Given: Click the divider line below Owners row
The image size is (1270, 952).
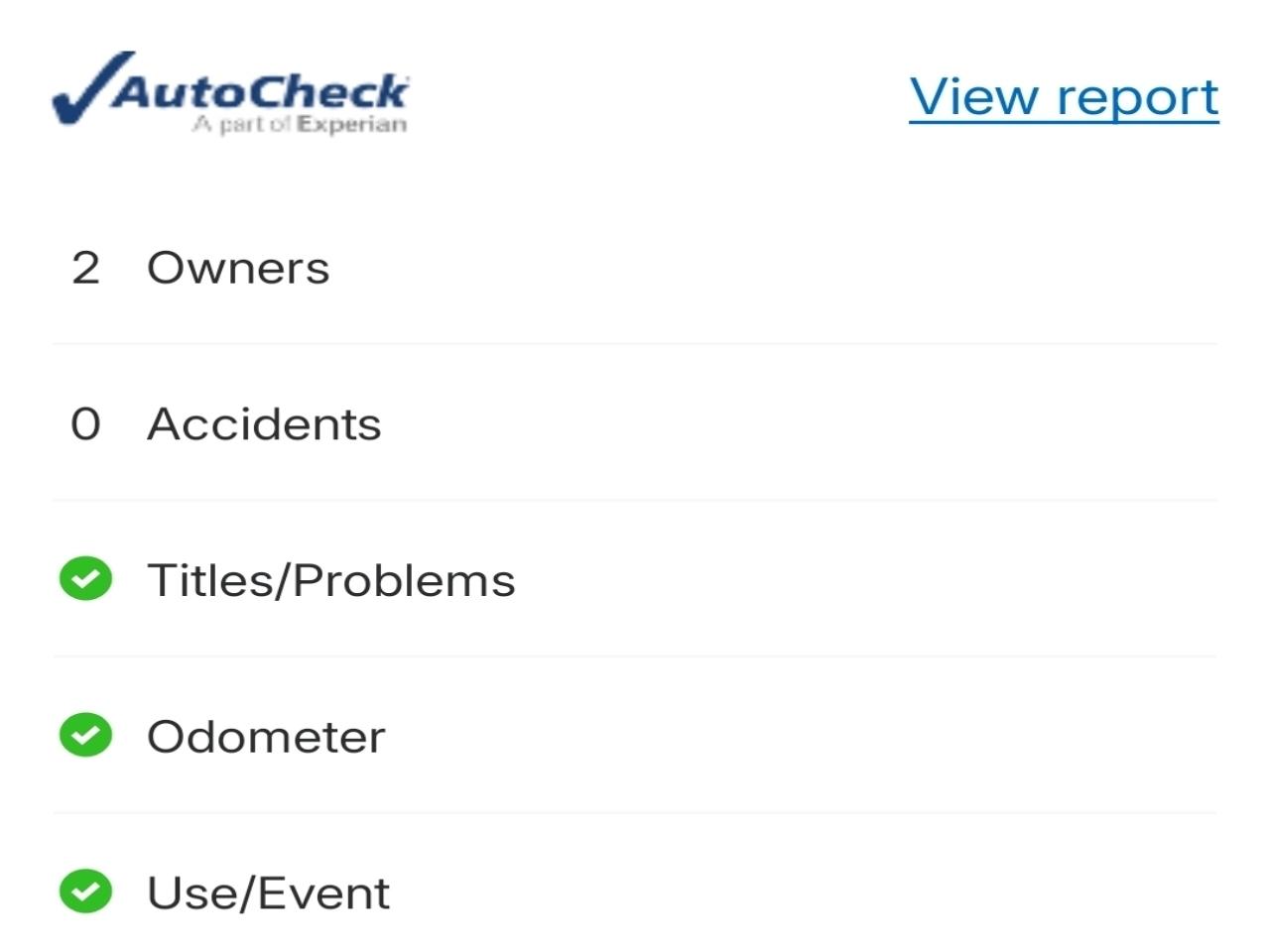Looking at the screenshot, I should 635,344.
